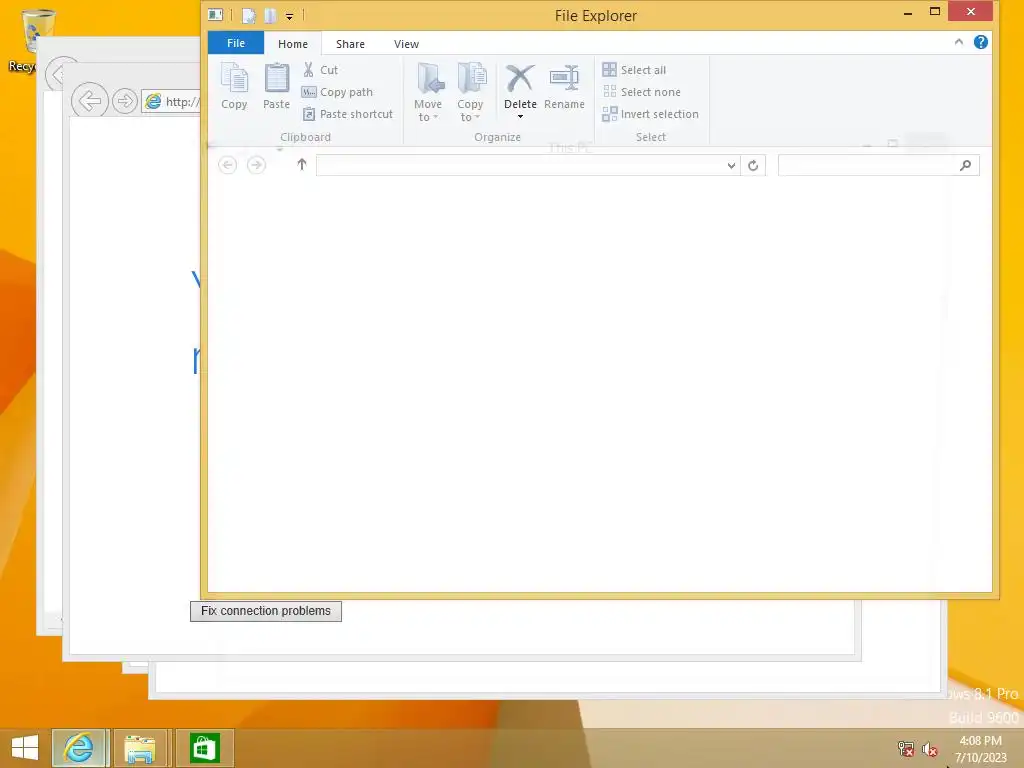Open Internet Explorer from taskbar
Viewport: 1024px width, 768px height.
(x=79, y=748)
